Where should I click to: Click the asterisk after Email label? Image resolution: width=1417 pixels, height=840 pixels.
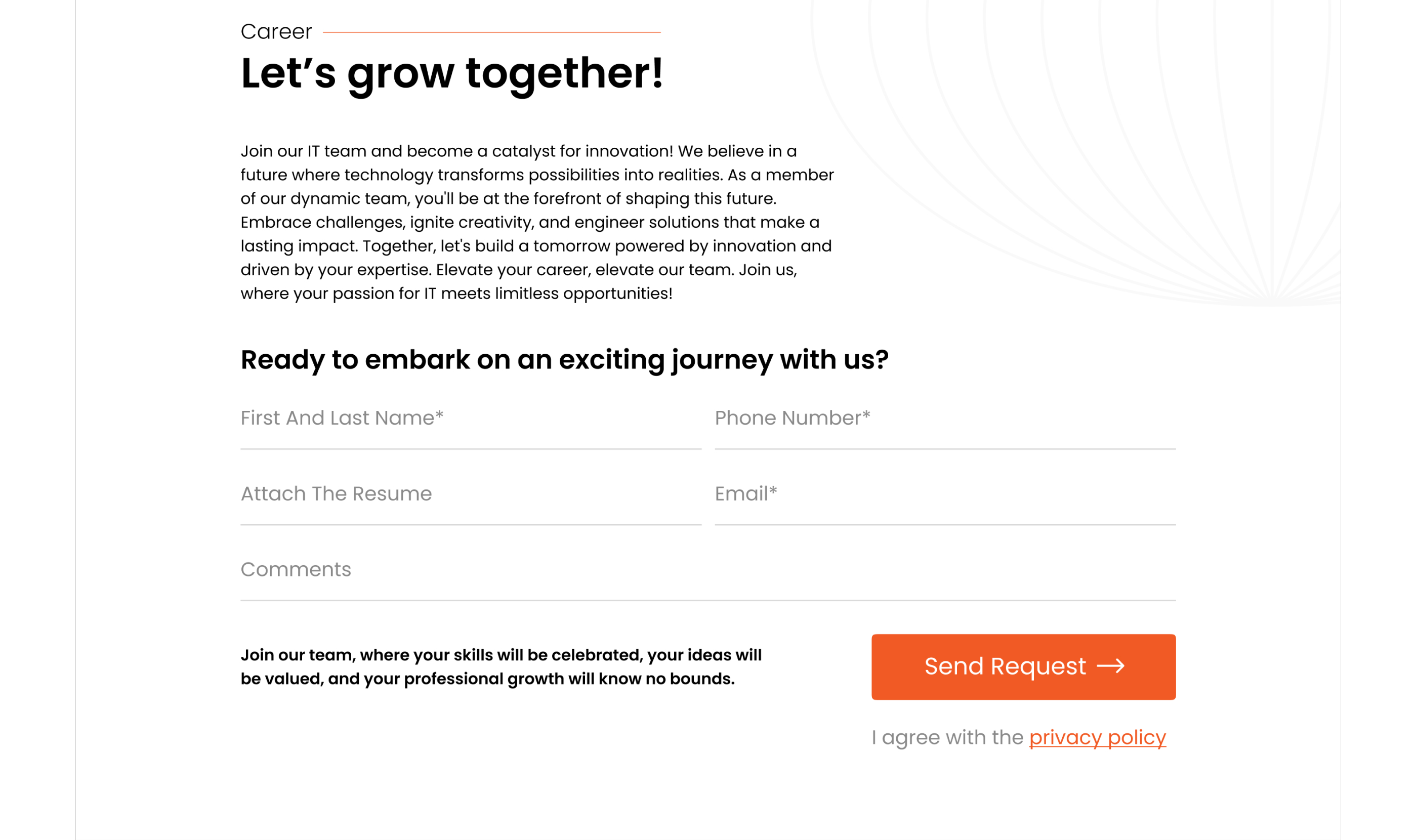click(773, 491)
